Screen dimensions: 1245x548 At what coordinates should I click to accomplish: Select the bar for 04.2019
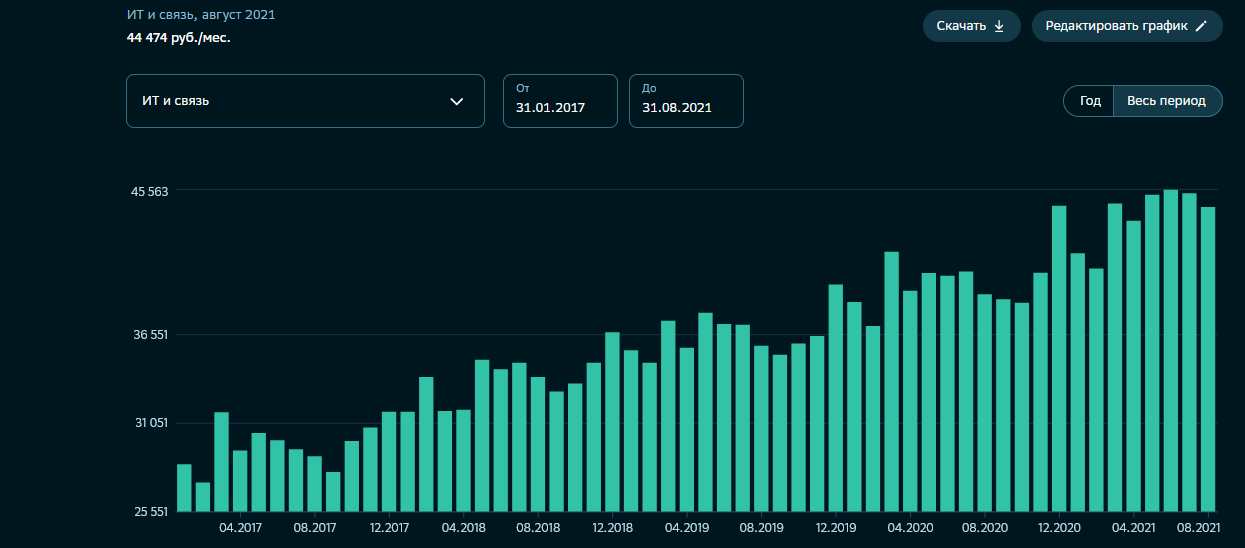coord(687,429)
